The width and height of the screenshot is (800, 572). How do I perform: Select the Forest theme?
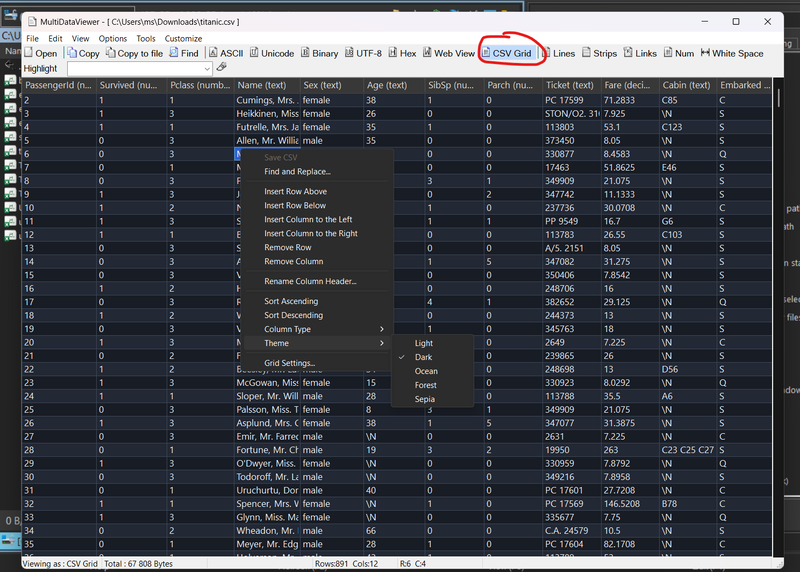pos(432,385)
